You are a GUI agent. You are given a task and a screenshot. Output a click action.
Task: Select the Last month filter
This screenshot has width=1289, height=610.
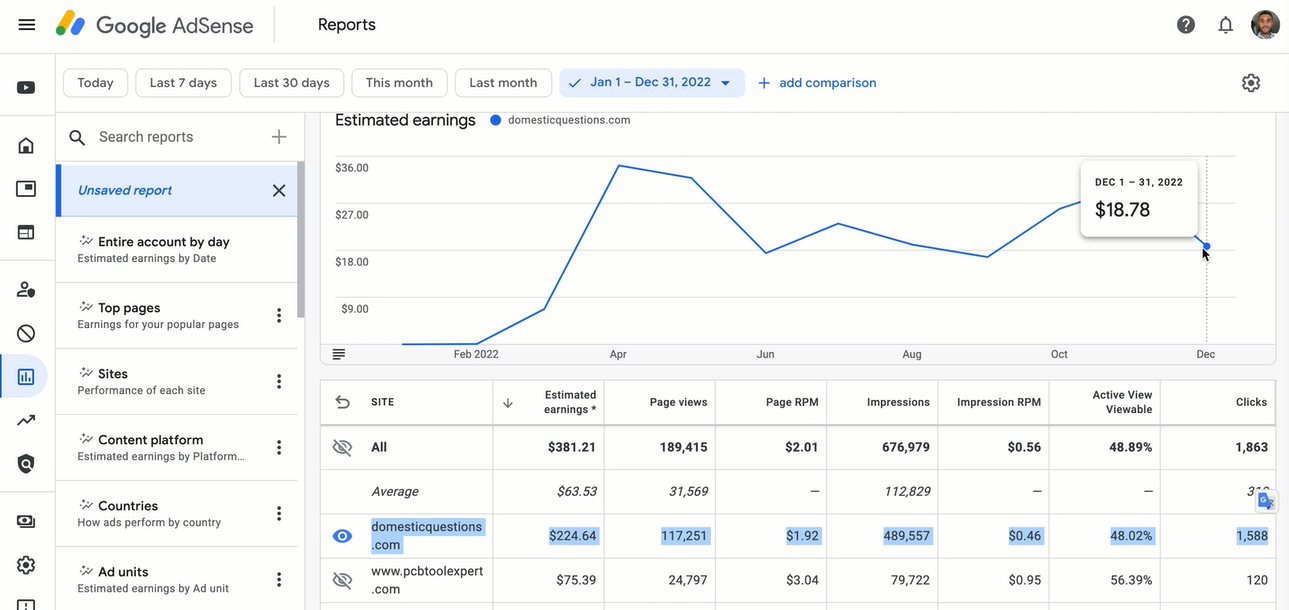point(503,83)
